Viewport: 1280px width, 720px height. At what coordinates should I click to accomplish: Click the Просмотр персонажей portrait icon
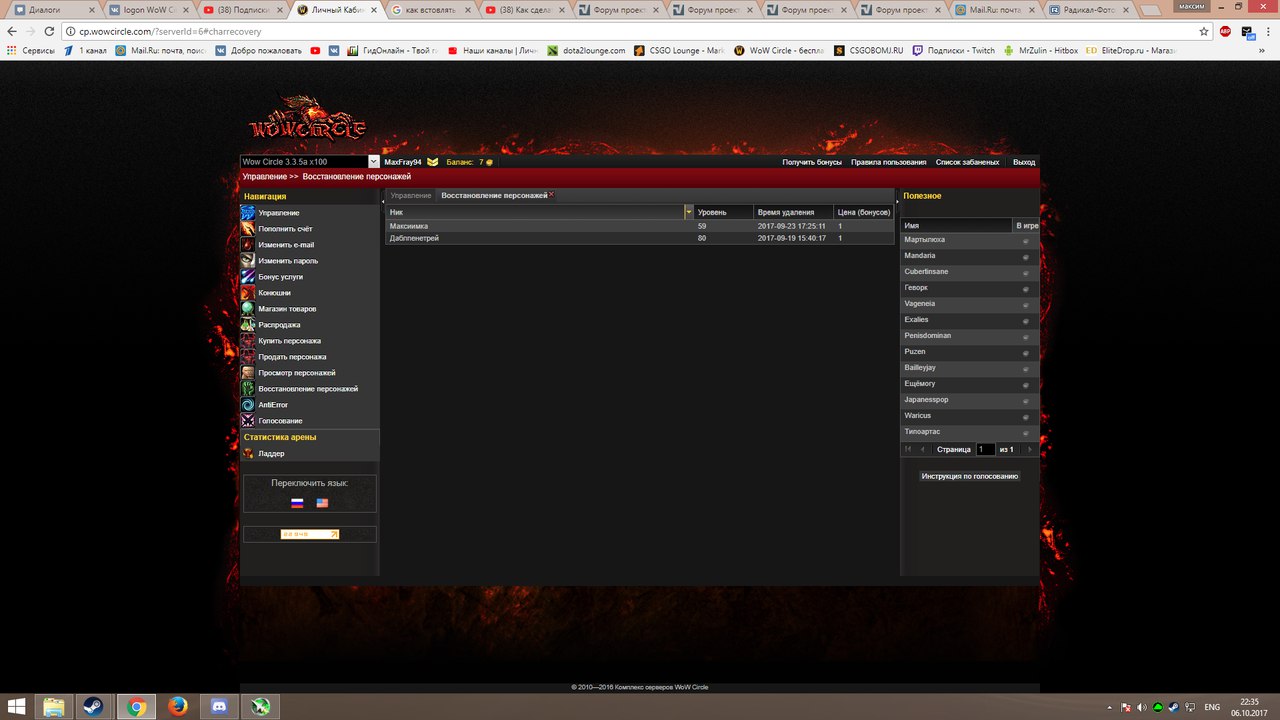tap(247, 373)
